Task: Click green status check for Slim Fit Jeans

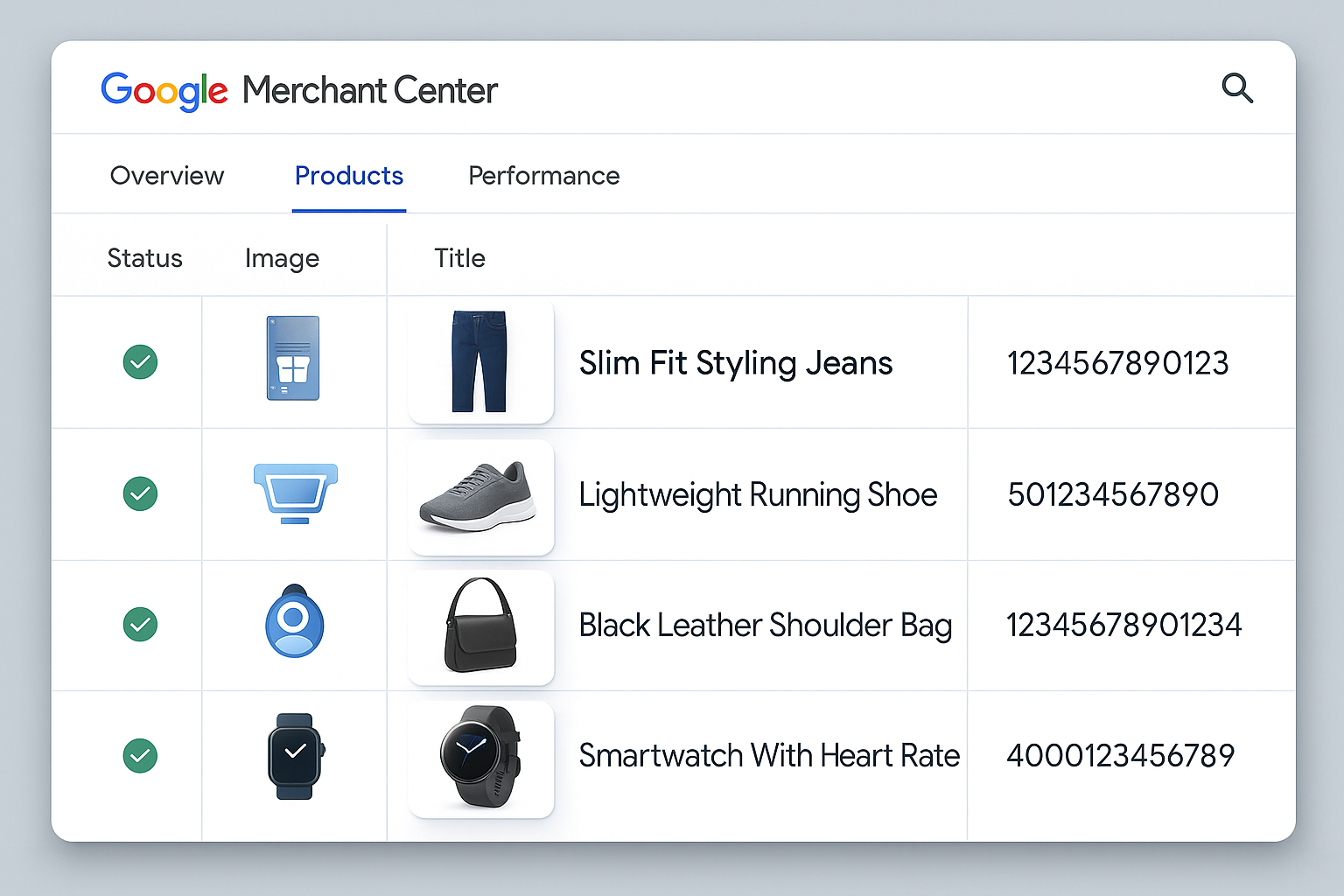Action: 140,362
